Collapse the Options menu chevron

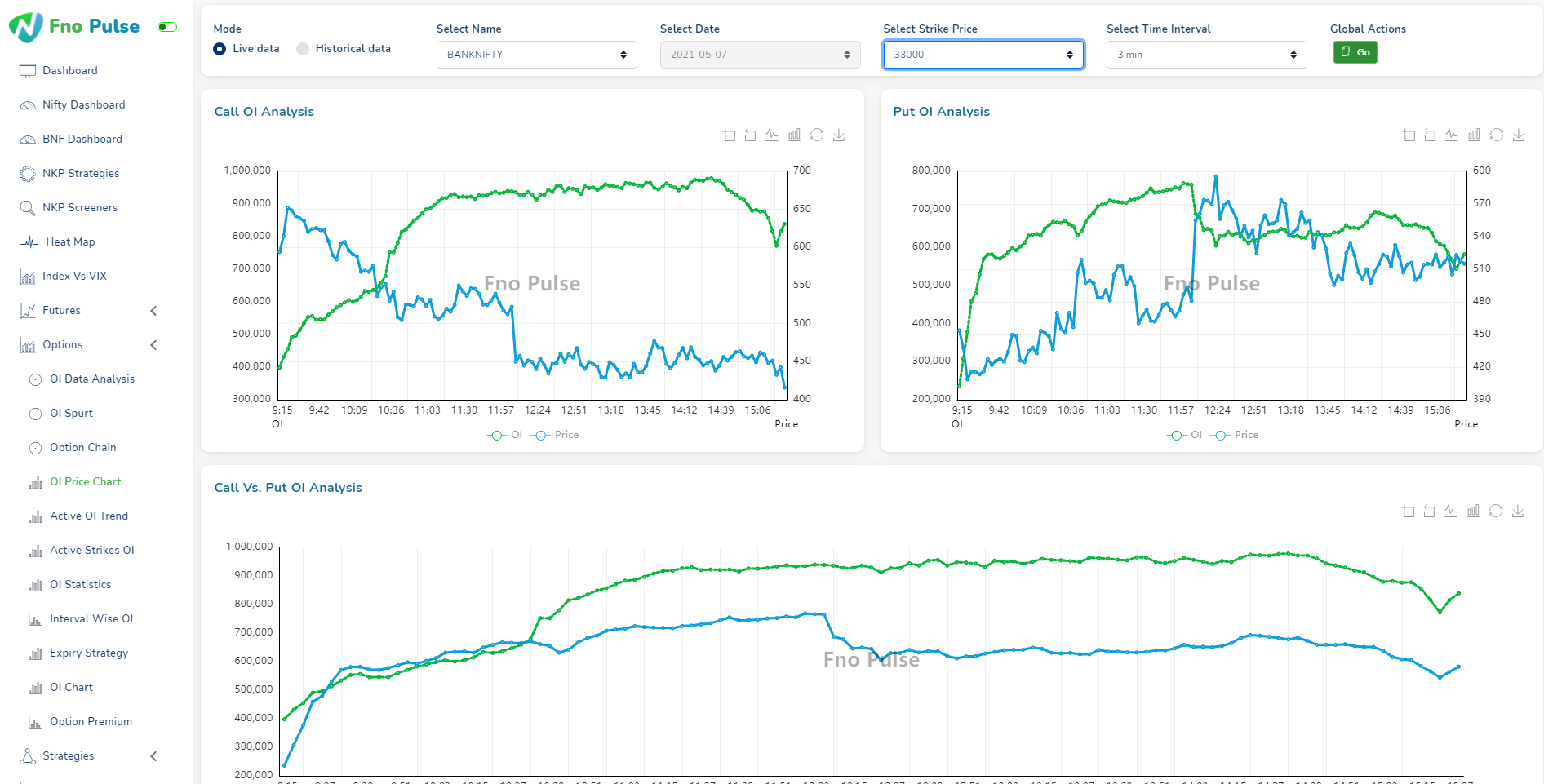pos(153,345)
